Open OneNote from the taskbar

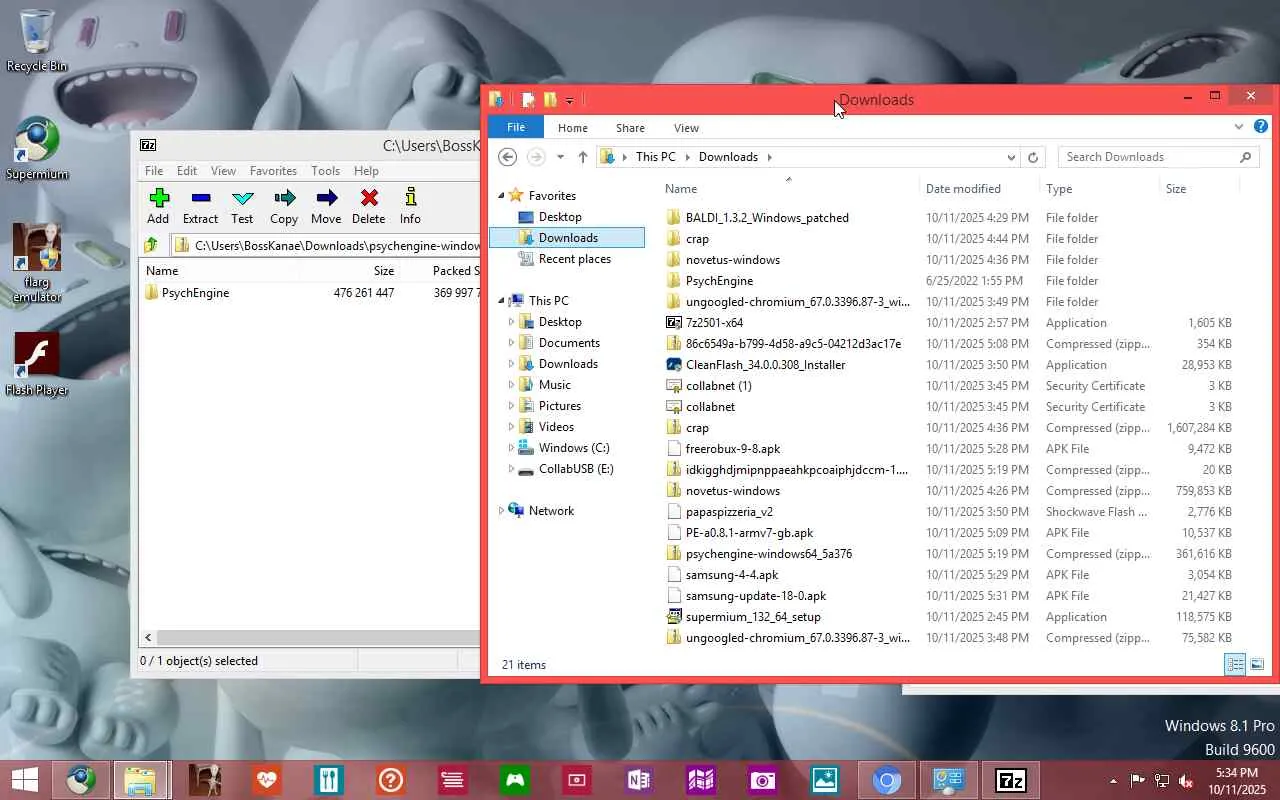639,780
